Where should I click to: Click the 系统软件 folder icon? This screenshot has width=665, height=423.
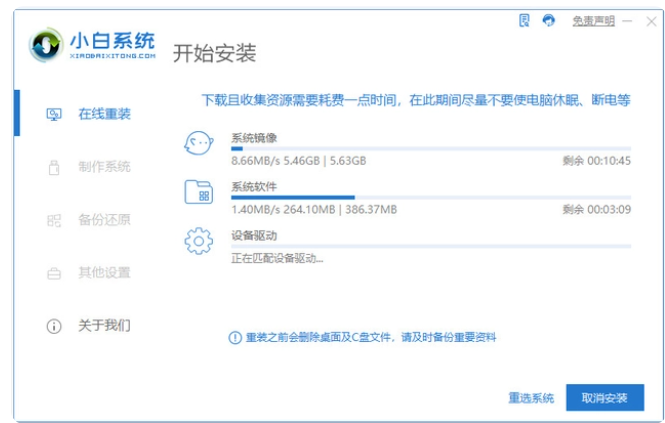[198, 192]
